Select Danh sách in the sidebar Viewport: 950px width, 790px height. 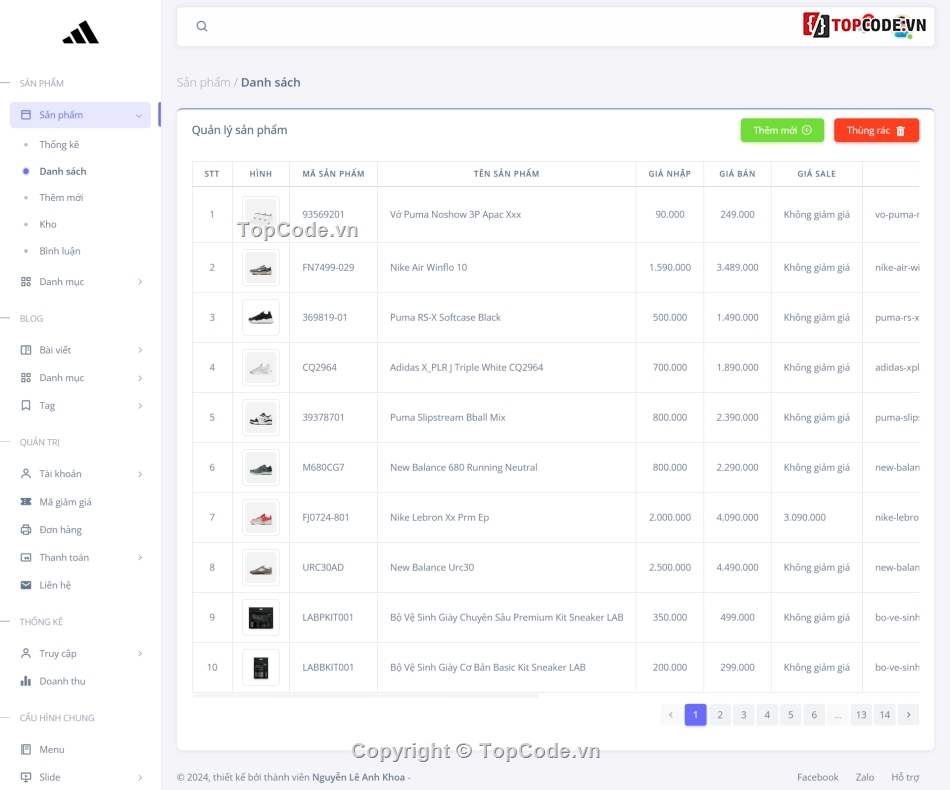coord(63,171)
